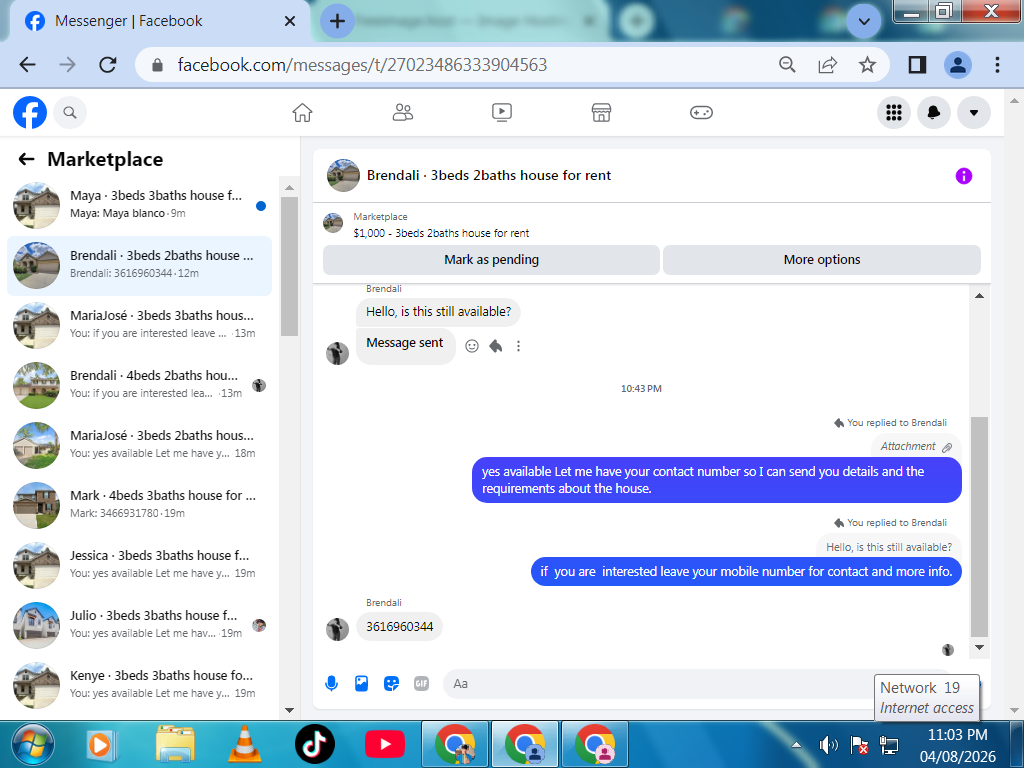
Task: Open the Chrome profile avatar
Action: [957, 65]
